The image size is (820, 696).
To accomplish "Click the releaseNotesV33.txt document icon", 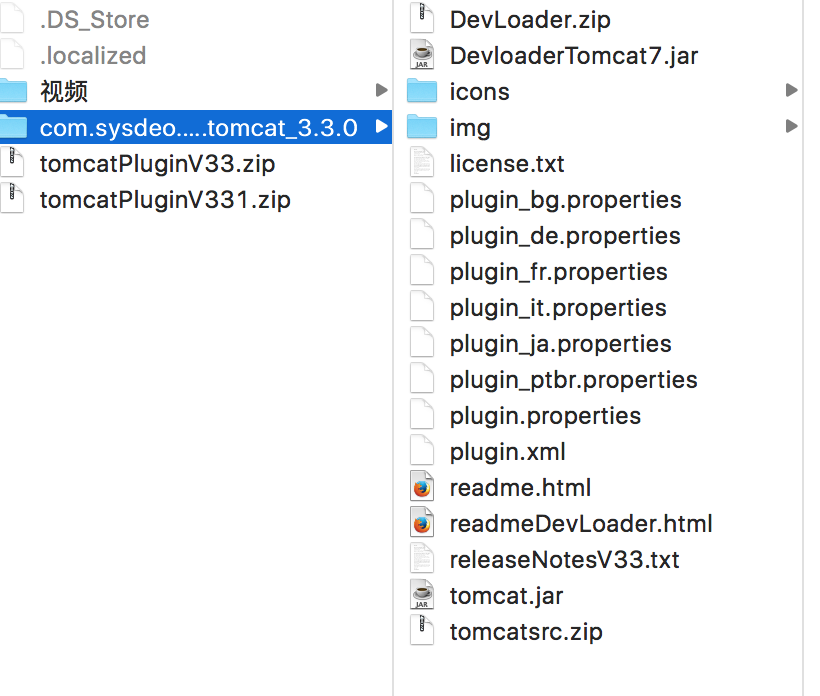I will 422,559.
